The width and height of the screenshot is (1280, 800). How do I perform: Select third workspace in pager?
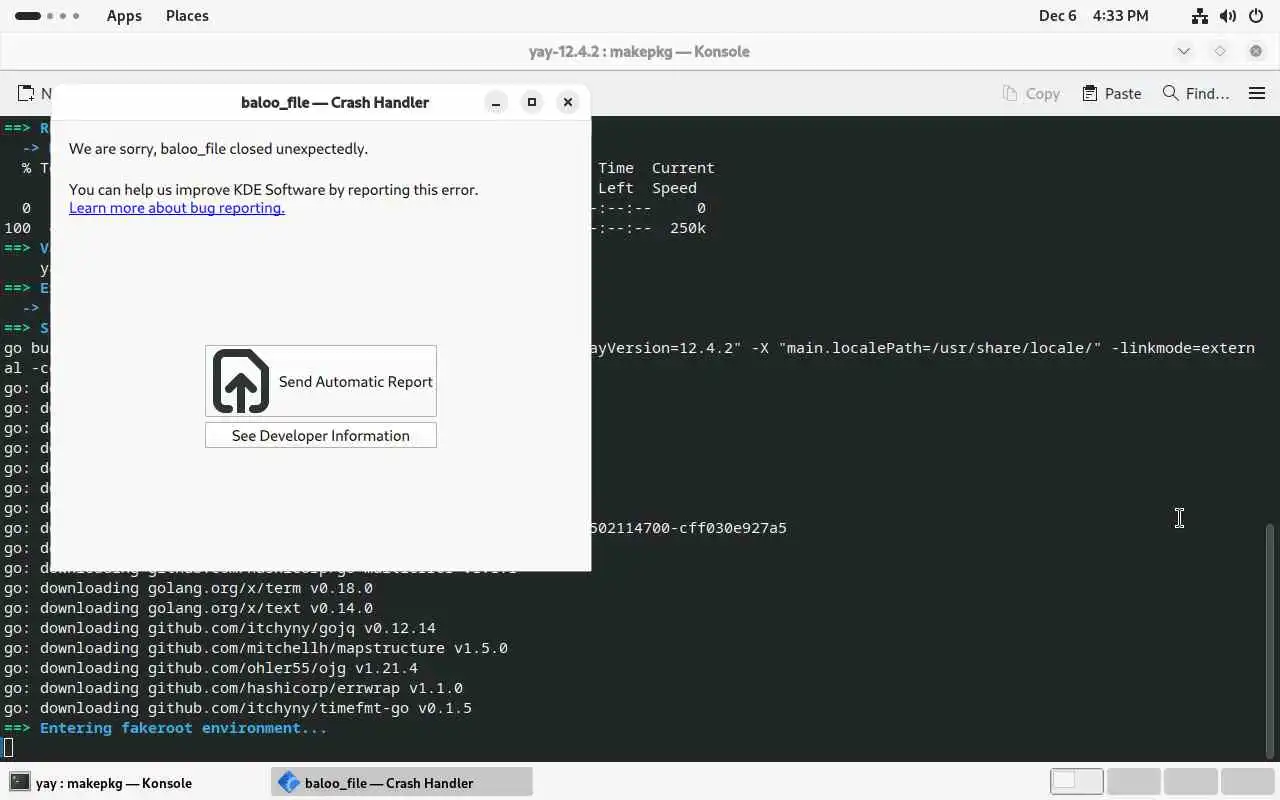pyautogui.click(x=1190, y=781)
